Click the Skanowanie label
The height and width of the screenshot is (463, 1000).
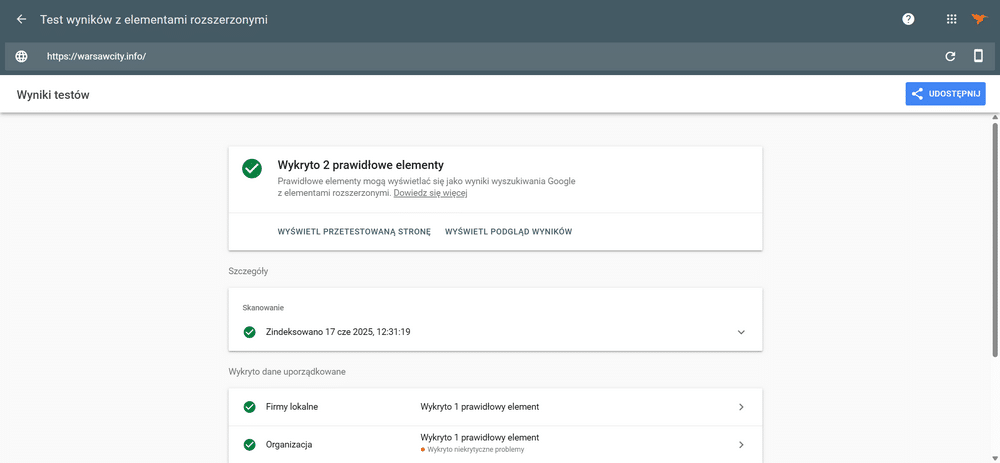263,307
